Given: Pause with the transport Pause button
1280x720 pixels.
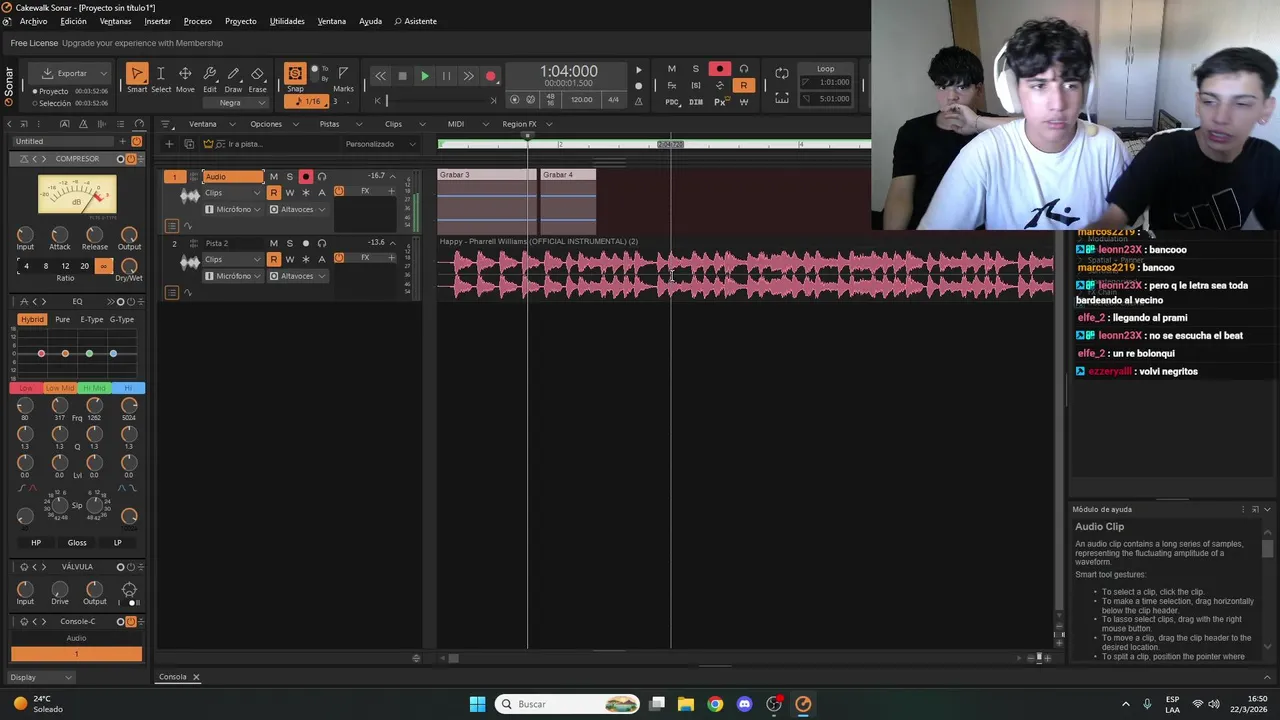Looking at the screenshot, I should [x=446, y=76].
